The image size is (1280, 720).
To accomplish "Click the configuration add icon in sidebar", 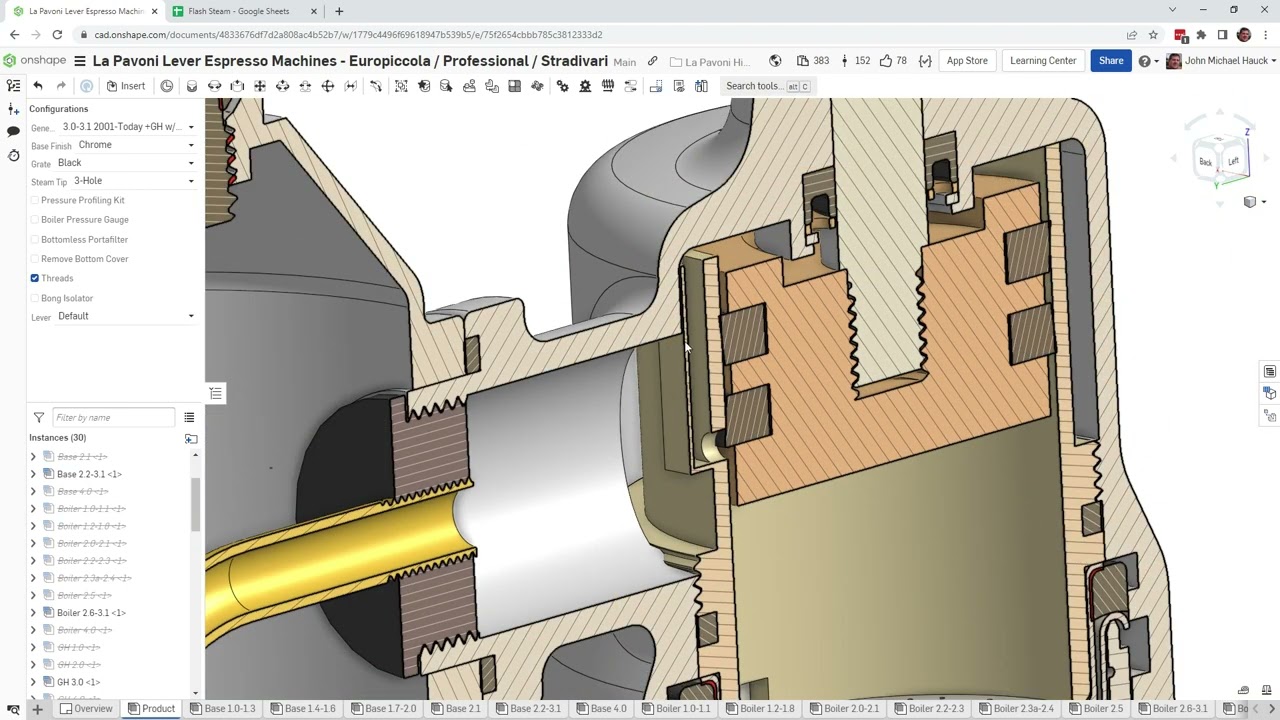I will (13, 109).
